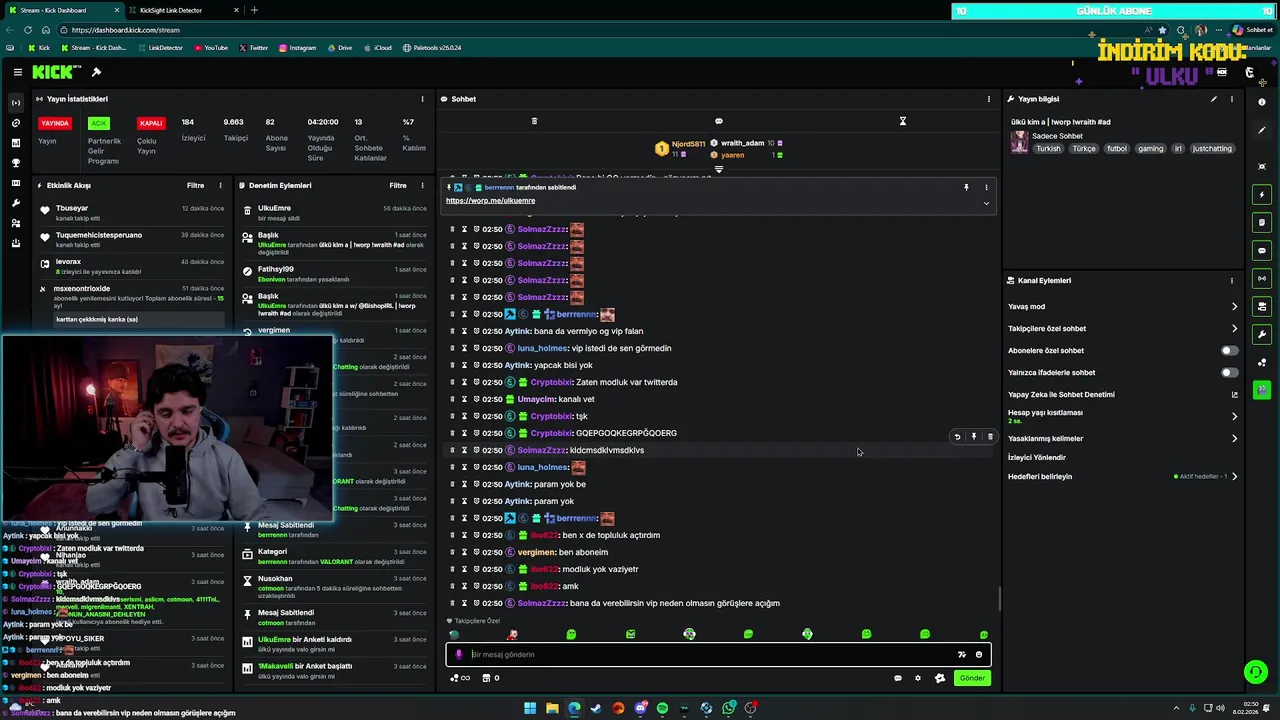Click the justchatting tag
This screenshot has width=1280, height=720.
click(x=1212, y=149)
